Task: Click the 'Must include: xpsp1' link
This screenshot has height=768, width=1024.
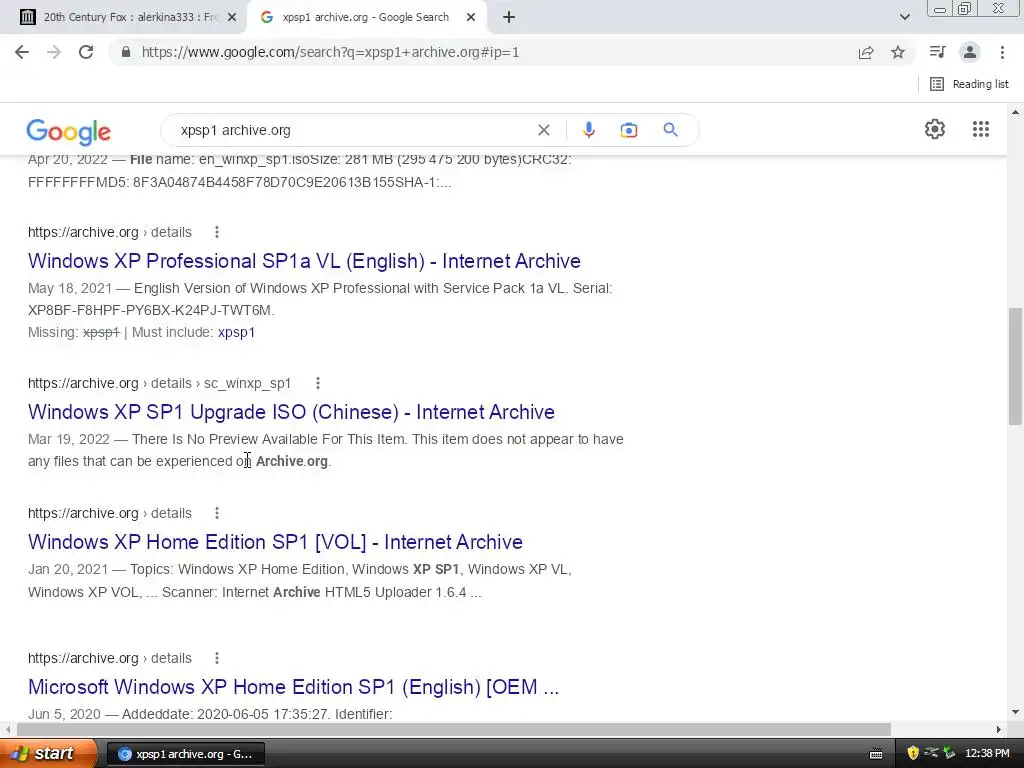Action: pyautogui.click(x=236, y=332)
